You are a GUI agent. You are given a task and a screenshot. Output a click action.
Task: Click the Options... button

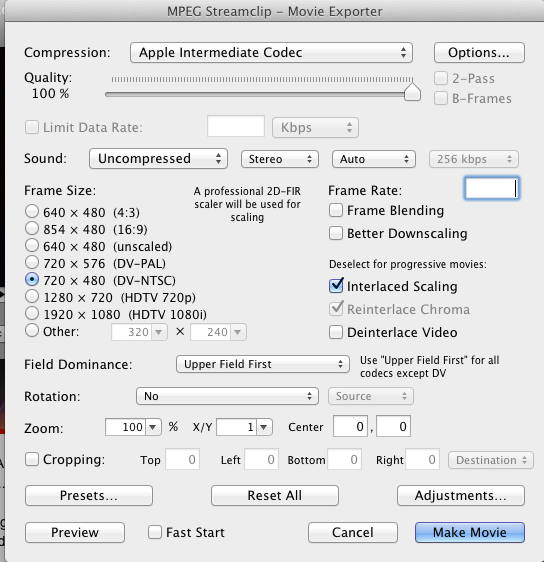pos(479,53)
